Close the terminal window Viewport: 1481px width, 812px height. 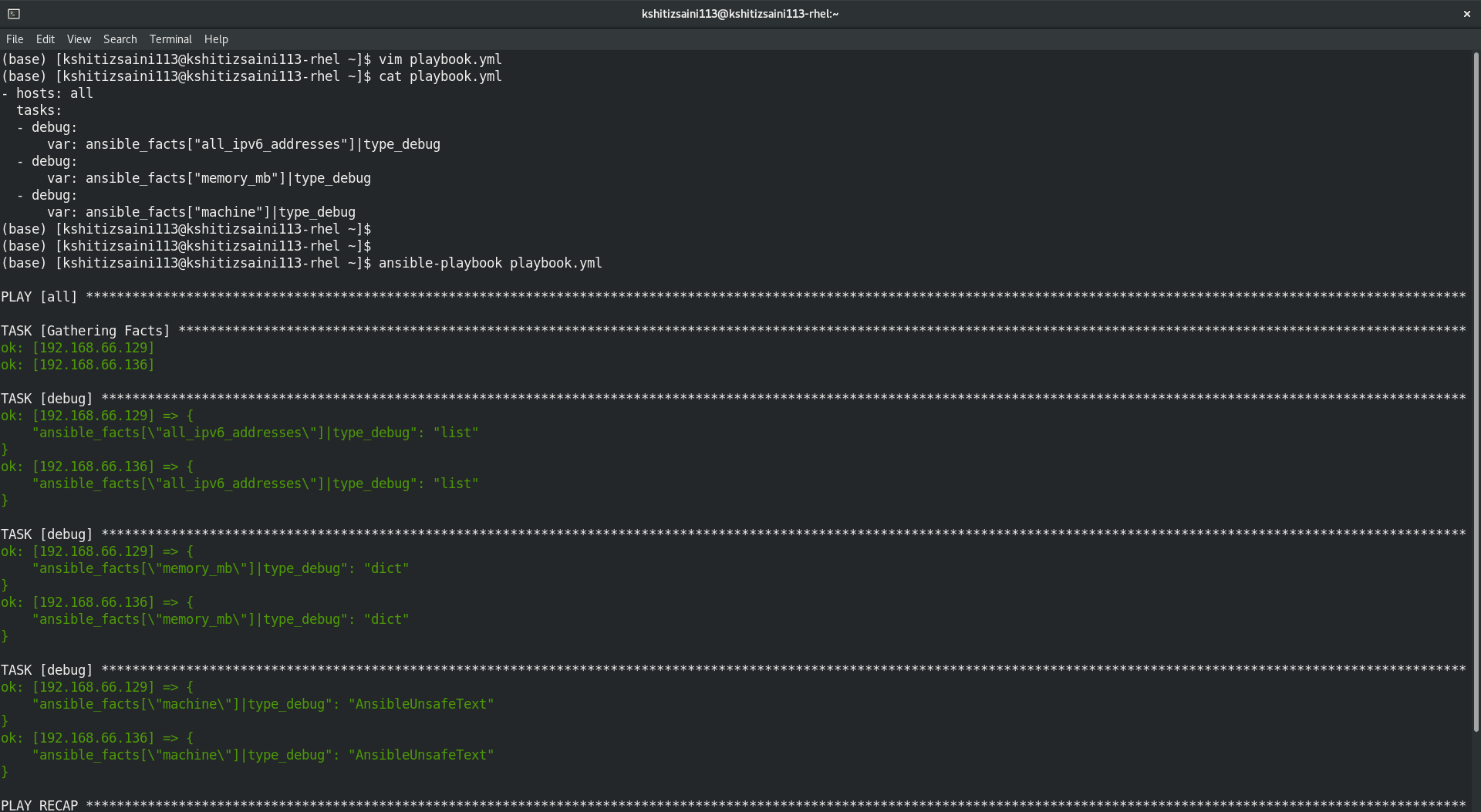click(1466, 14)
